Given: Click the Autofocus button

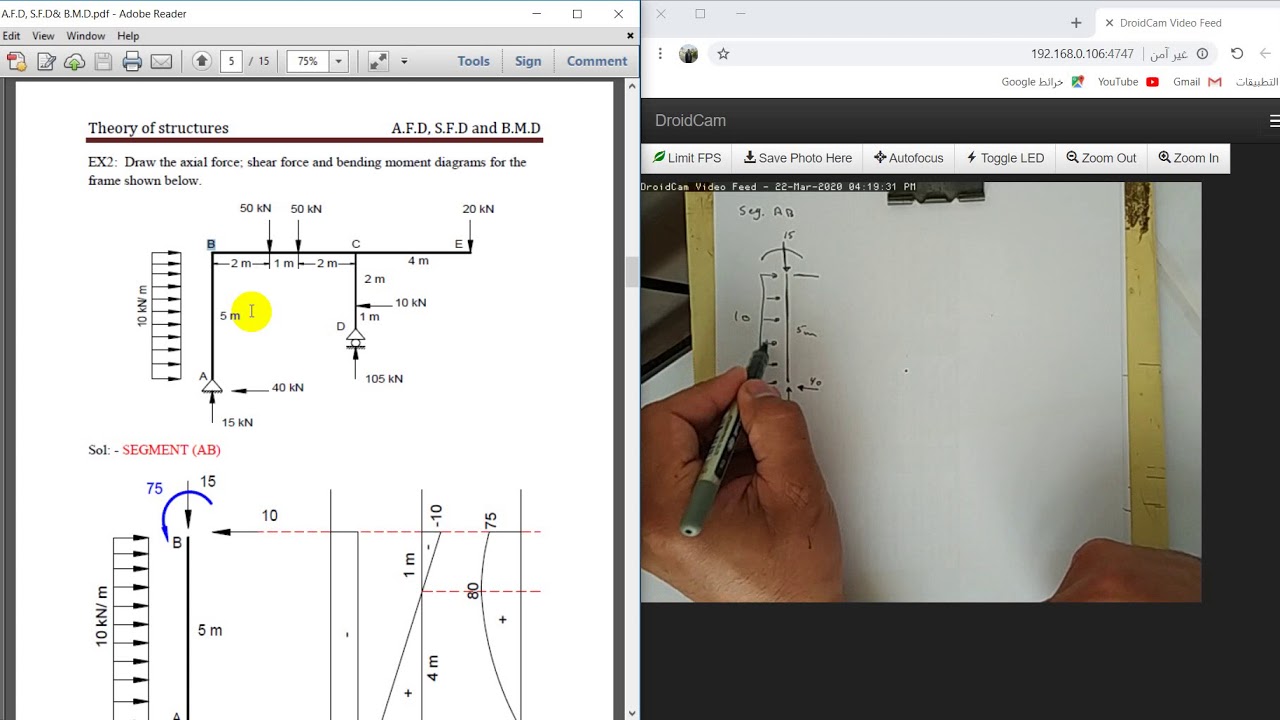Looking at the screenshot, I should tap(908, 158).
